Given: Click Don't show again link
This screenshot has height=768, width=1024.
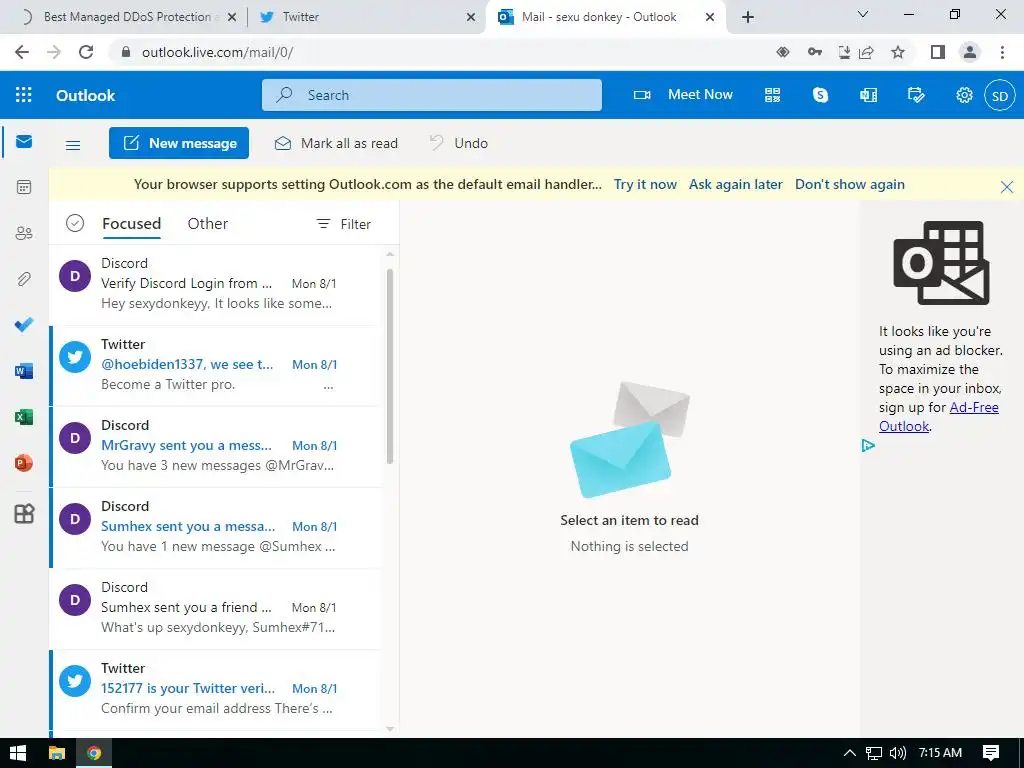Looking at the screenshot, I should pyautogui.click(x=850, y=184).
